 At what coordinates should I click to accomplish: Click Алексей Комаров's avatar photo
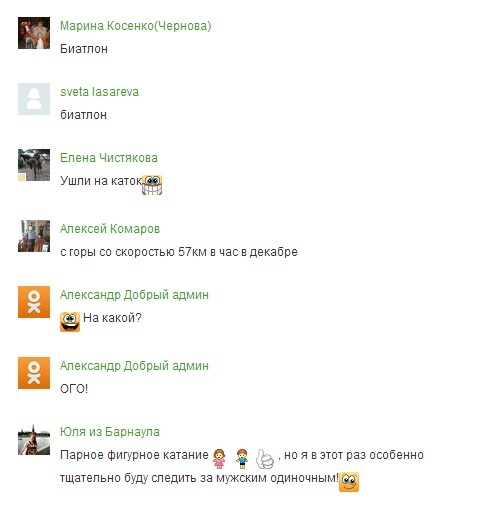click(34, 236)
